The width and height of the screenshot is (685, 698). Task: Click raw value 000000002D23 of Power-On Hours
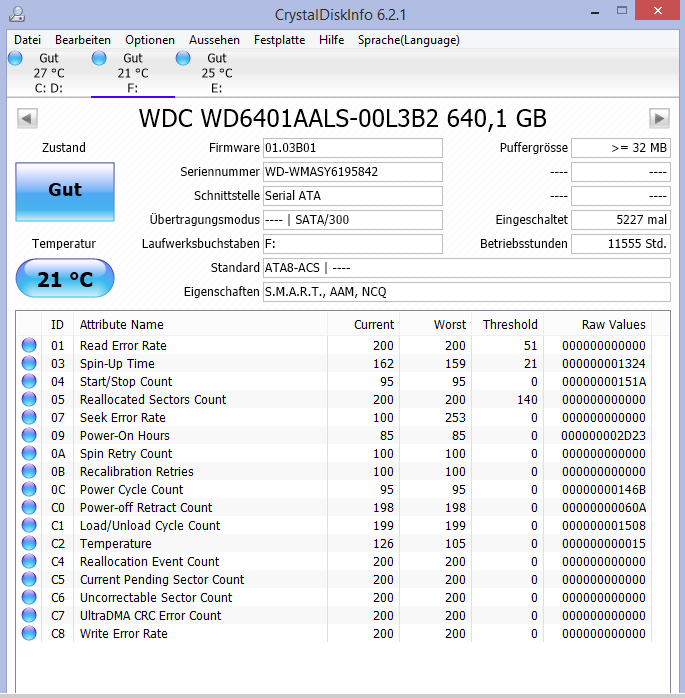603,435
